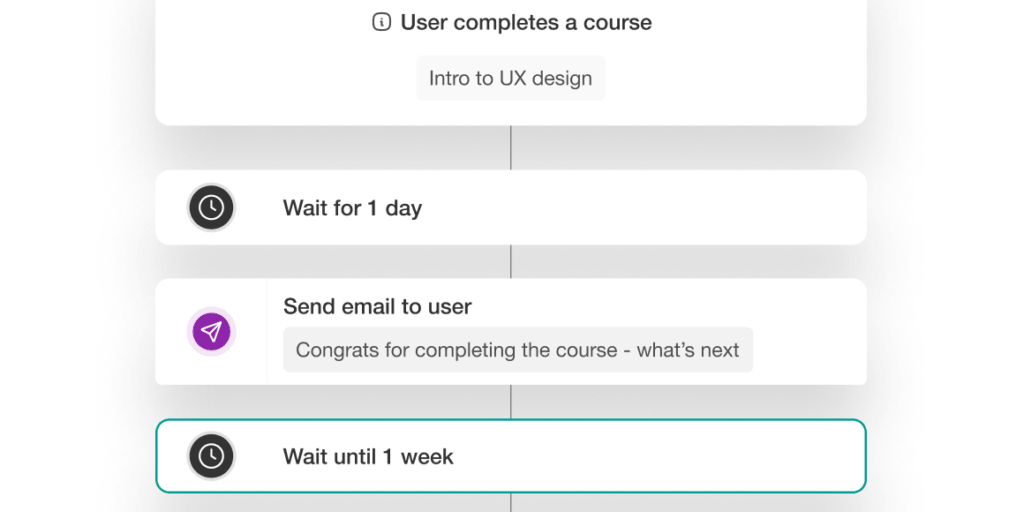Click the connector between trigger and Wait for 1 day
Image resolution: width=1024 pixels, height=512 pixels.
[511, 147]
